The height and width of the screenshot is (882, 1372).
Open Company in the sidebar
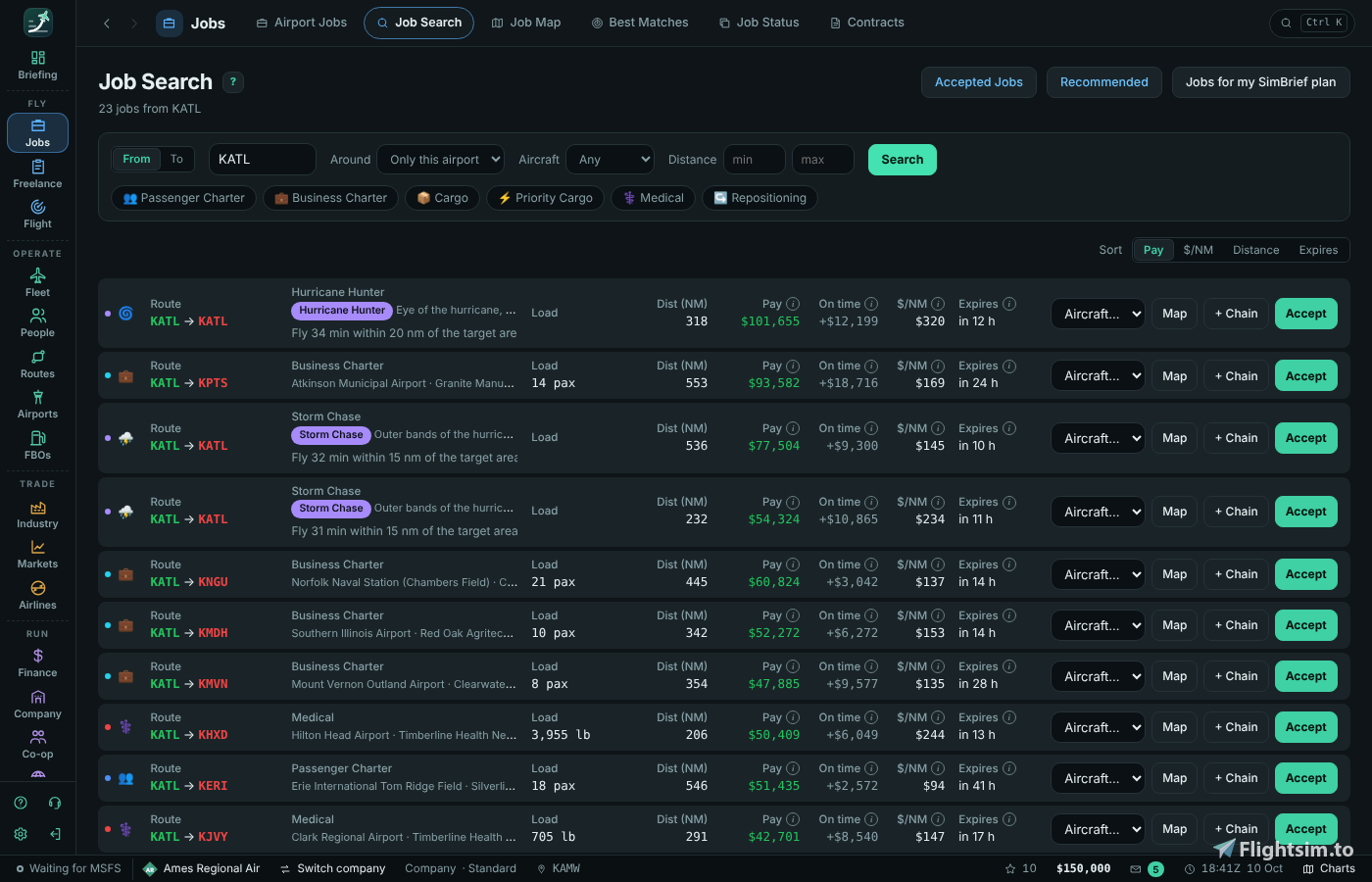tap(37, 704)
